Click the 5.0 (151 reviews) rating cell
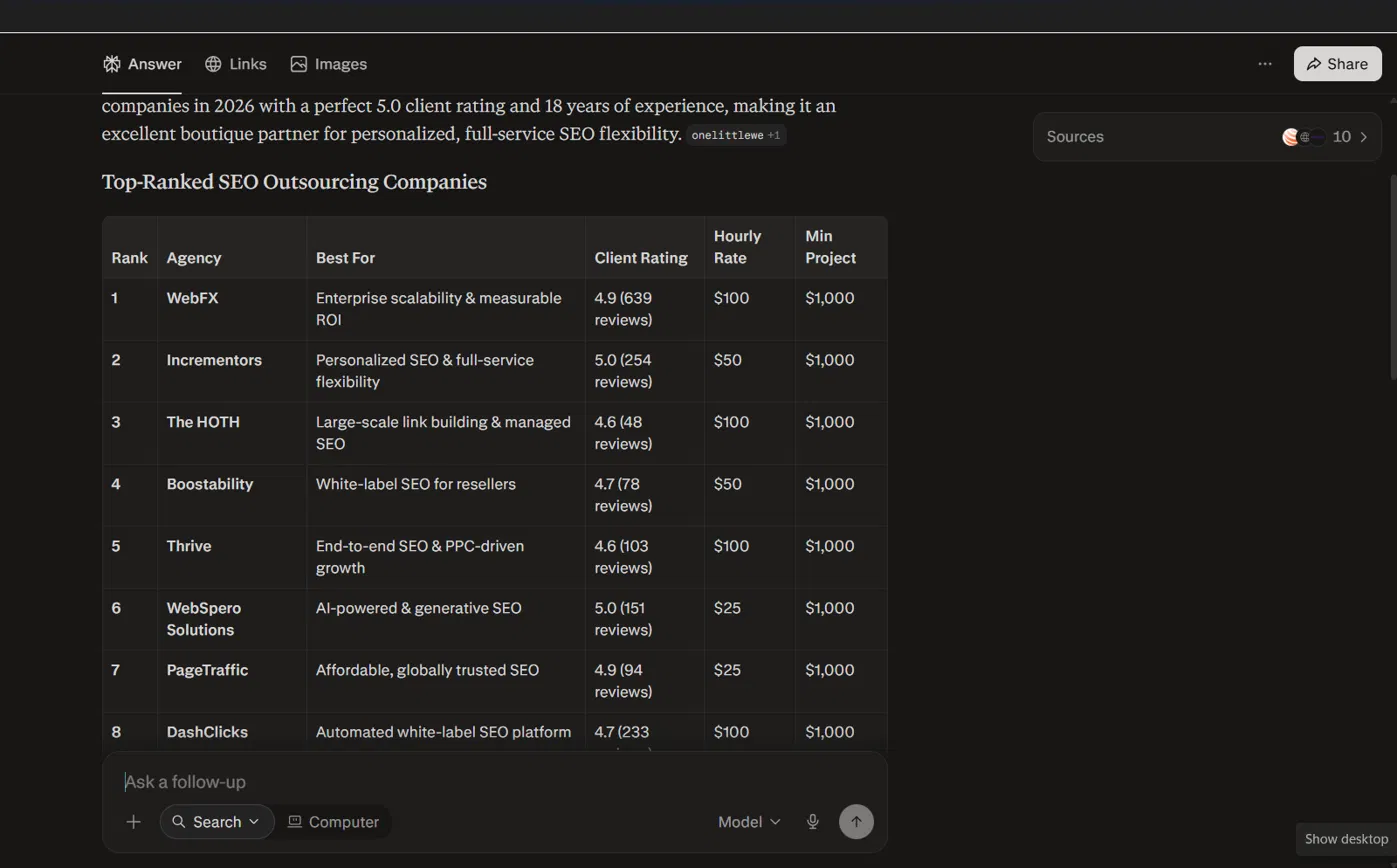 [645, 619]
